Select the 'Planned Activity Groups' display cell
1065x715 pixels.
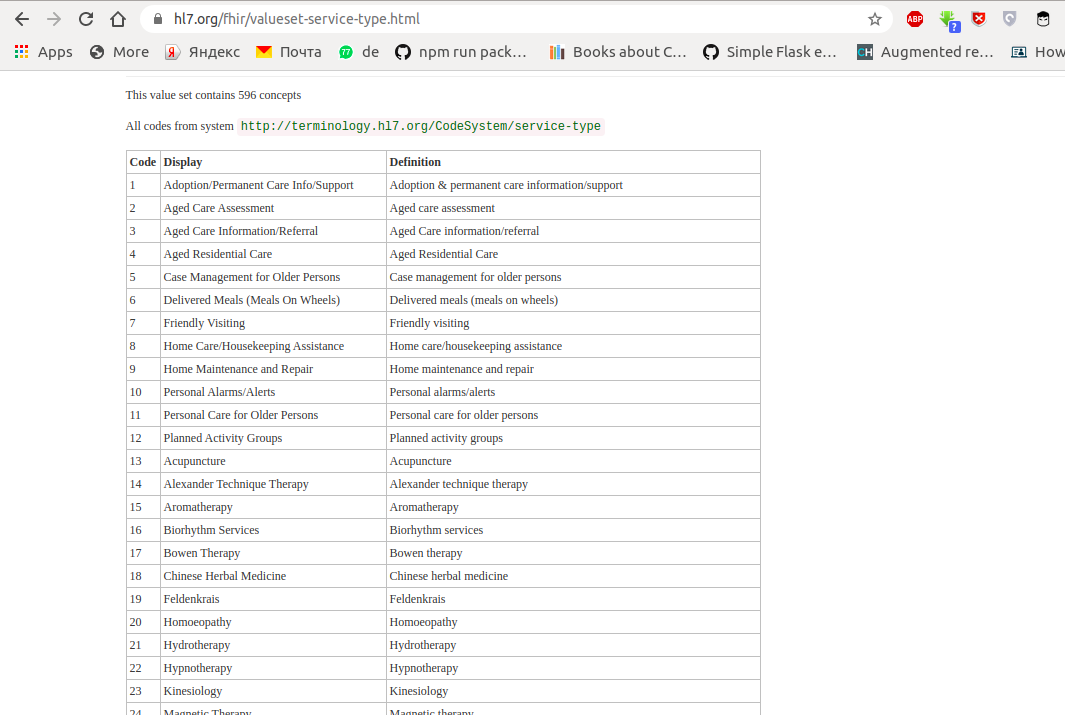[x=273, y=439]
